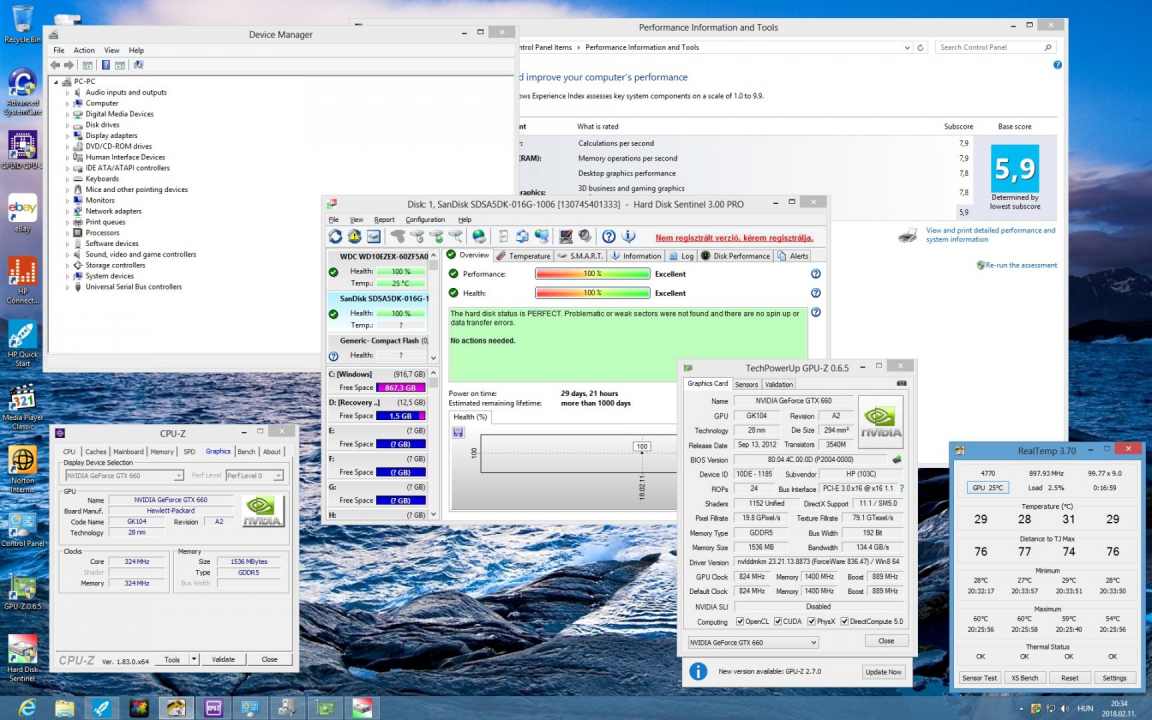Click Forward arrow in Device Manager toolbar
1152x720 pixels.
click(x=69, y=65)
